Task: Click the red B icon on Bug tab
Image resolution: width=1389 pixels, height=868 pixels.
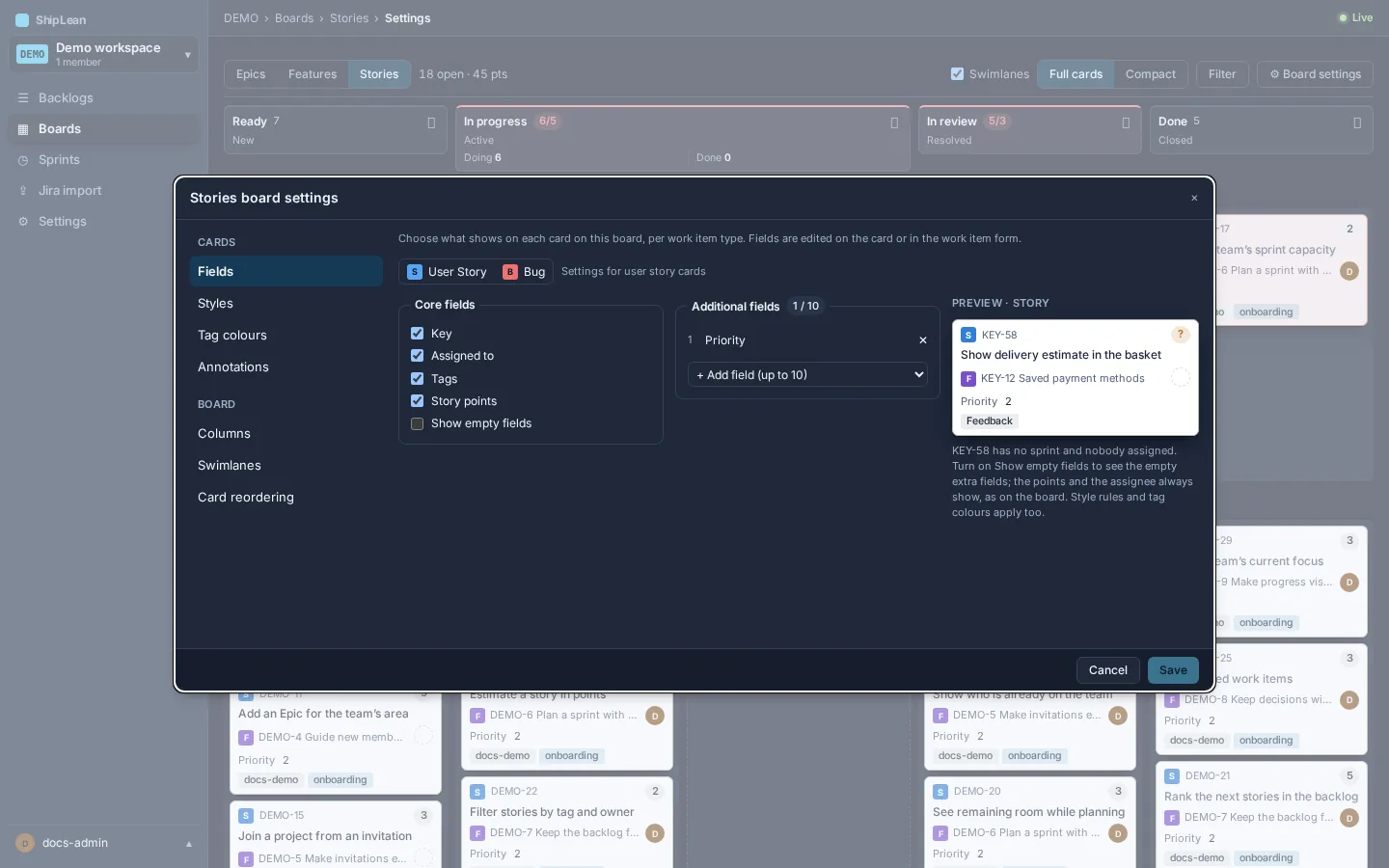Action: [x=510, y=272]
